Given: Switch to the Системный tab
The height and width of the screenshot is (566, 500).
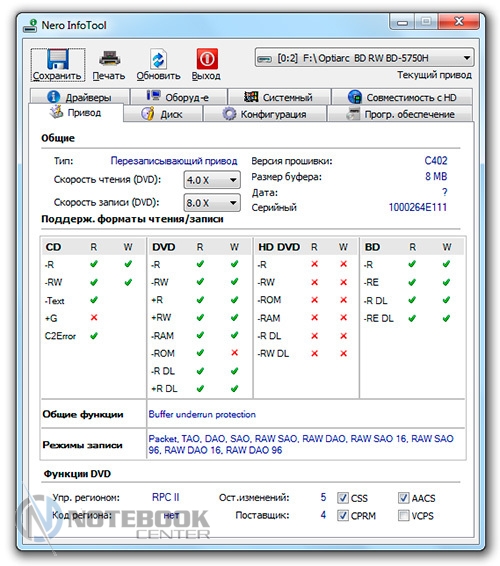Looking at the screenshot, I should (279, 97).
